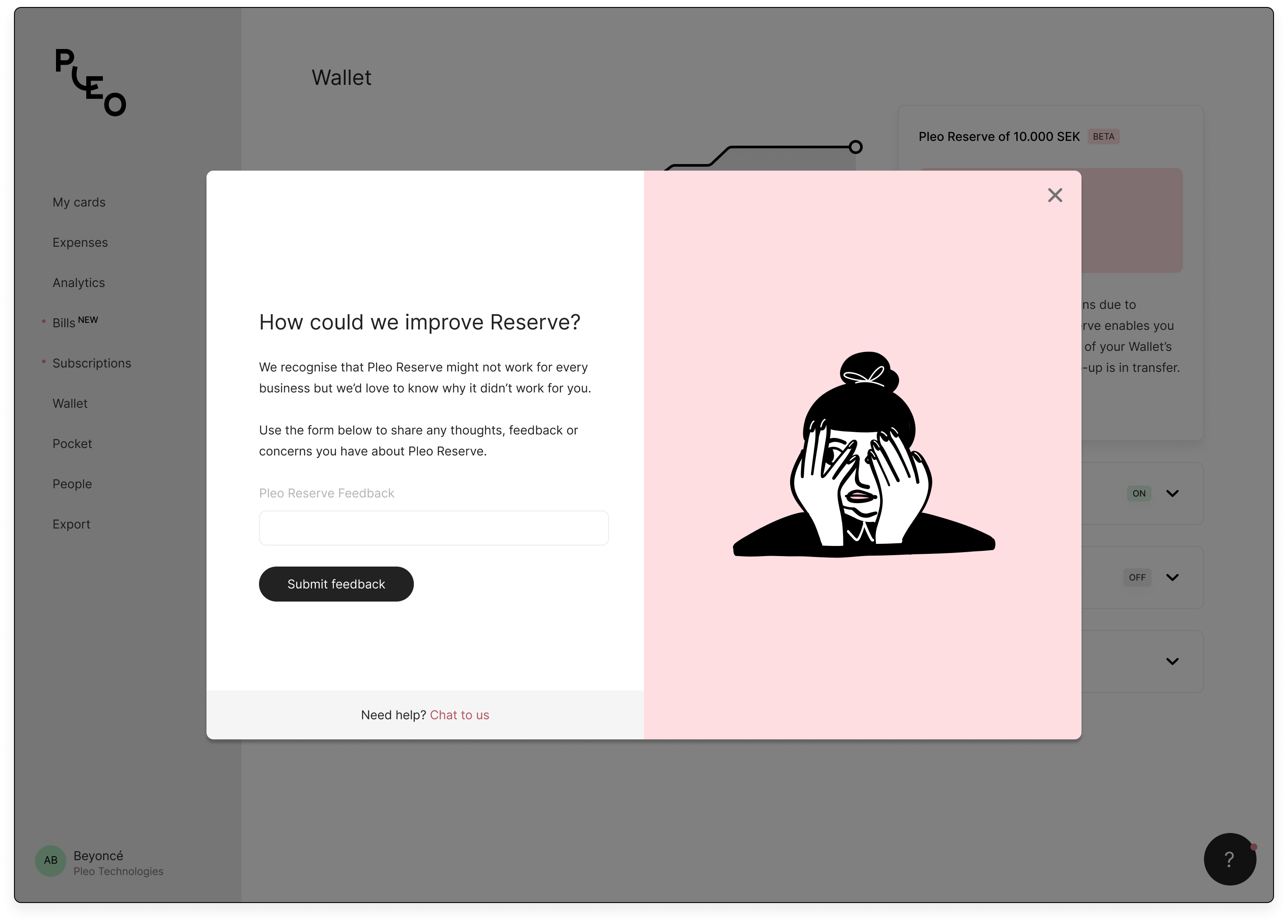Click the Pleo Reserve Feedback input field
The width and height of the screenshot is (1288, 924).
pyautogui.click(x=433, y=528)
